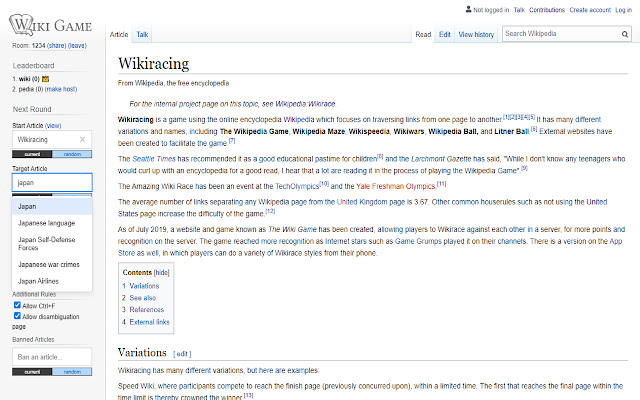
Task: Click citation reference [12]
Action: click(x=270, y=211)
